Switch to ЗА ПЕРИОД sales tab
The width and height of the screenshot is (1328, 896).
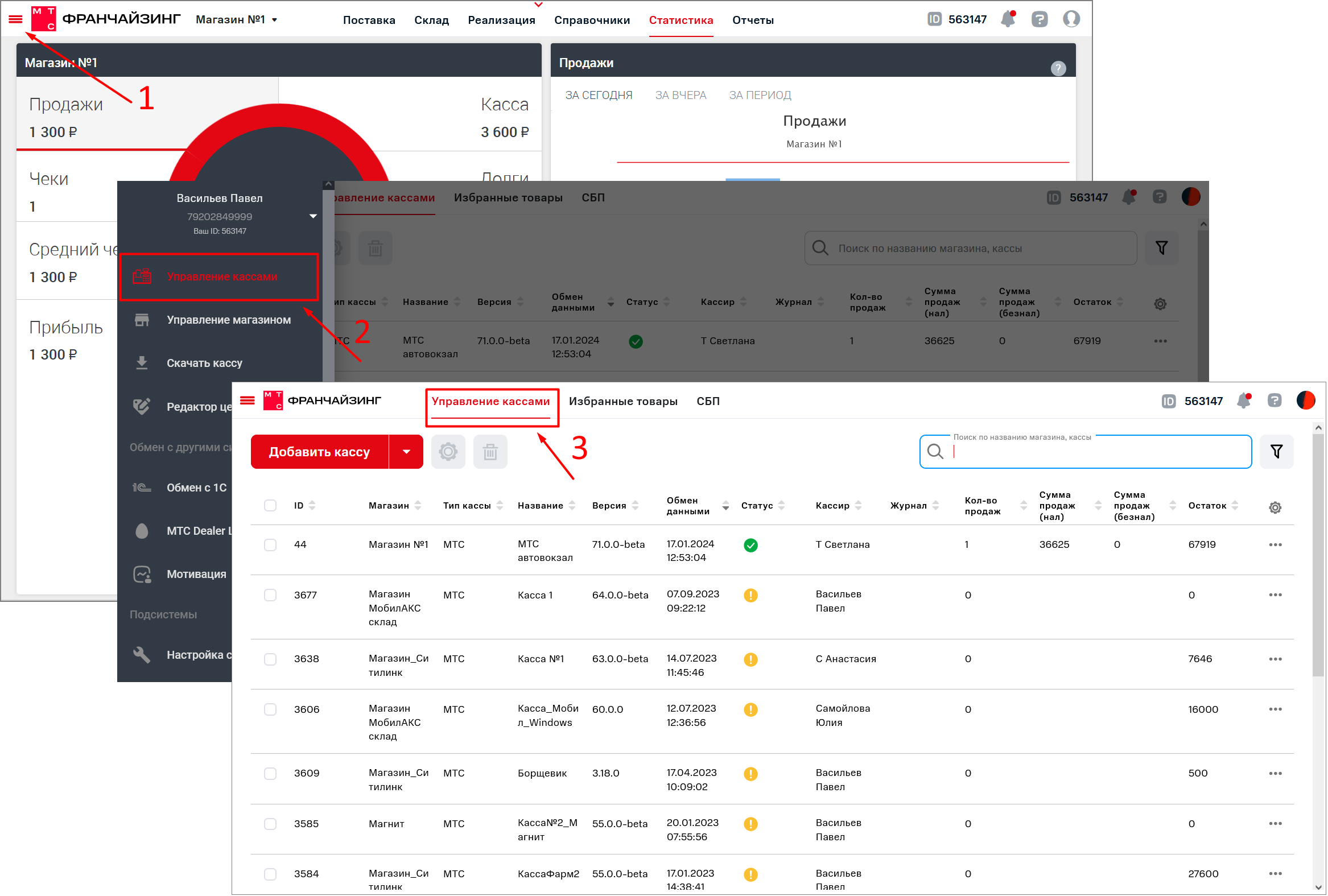tap(761, 96)
